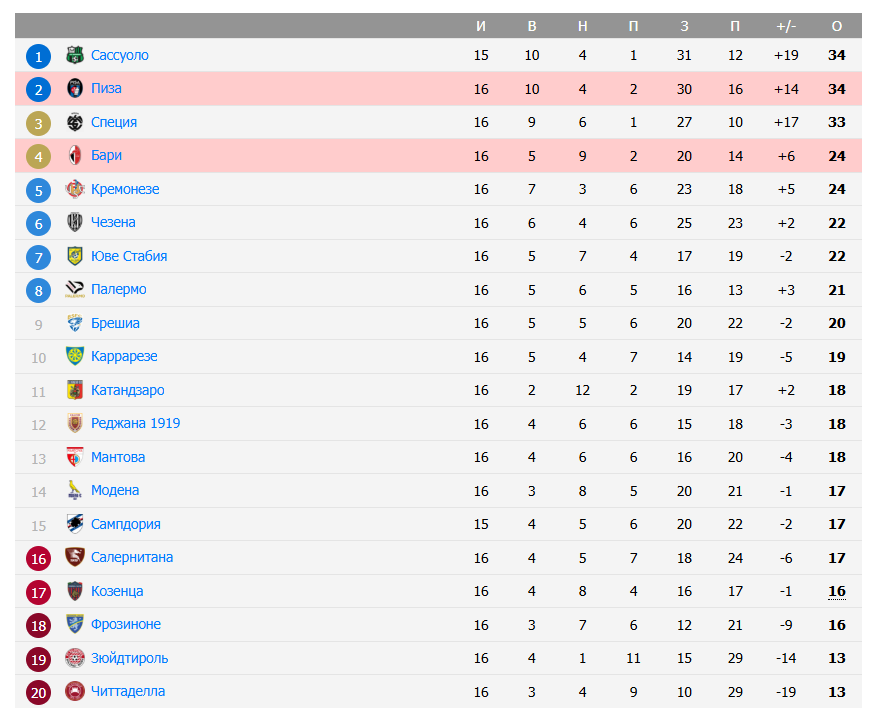872x721 pixels.
Task: Click the position badge number 1
Action: tap(39, 56)
